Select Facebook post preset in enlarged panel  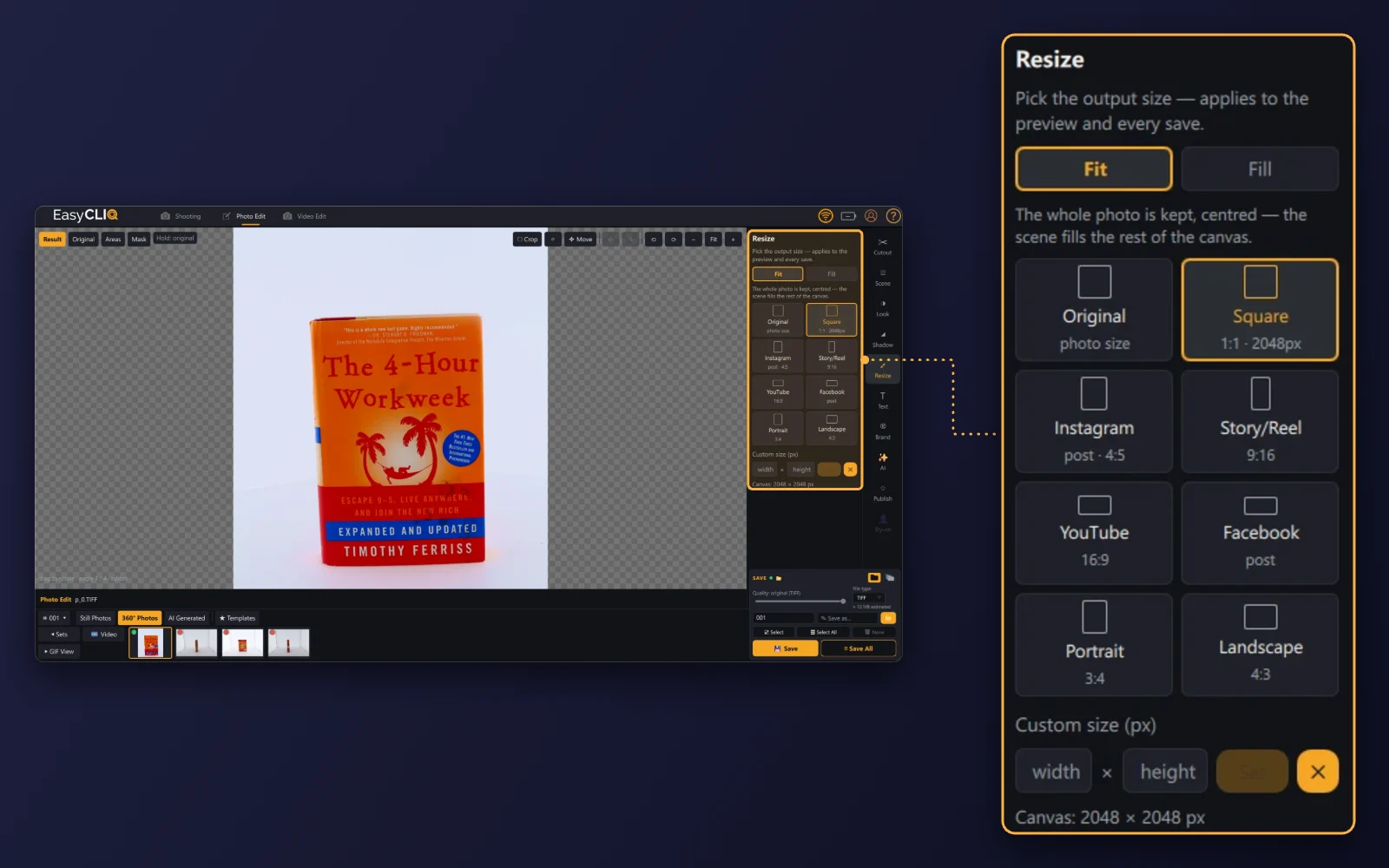pos(1260,533)
